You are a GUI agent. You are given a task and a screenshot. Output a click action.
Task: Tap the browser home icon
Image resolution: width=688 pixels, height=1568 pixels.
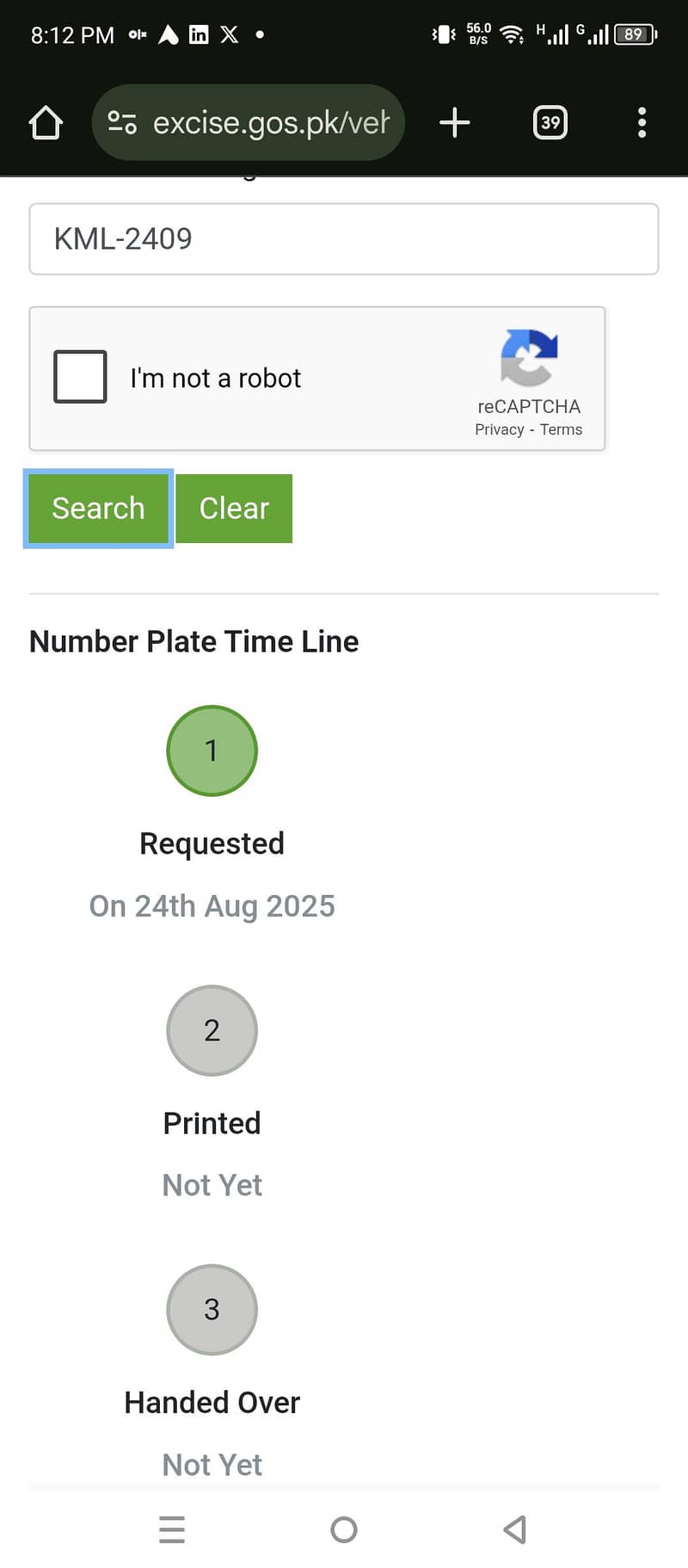point(46,123)
